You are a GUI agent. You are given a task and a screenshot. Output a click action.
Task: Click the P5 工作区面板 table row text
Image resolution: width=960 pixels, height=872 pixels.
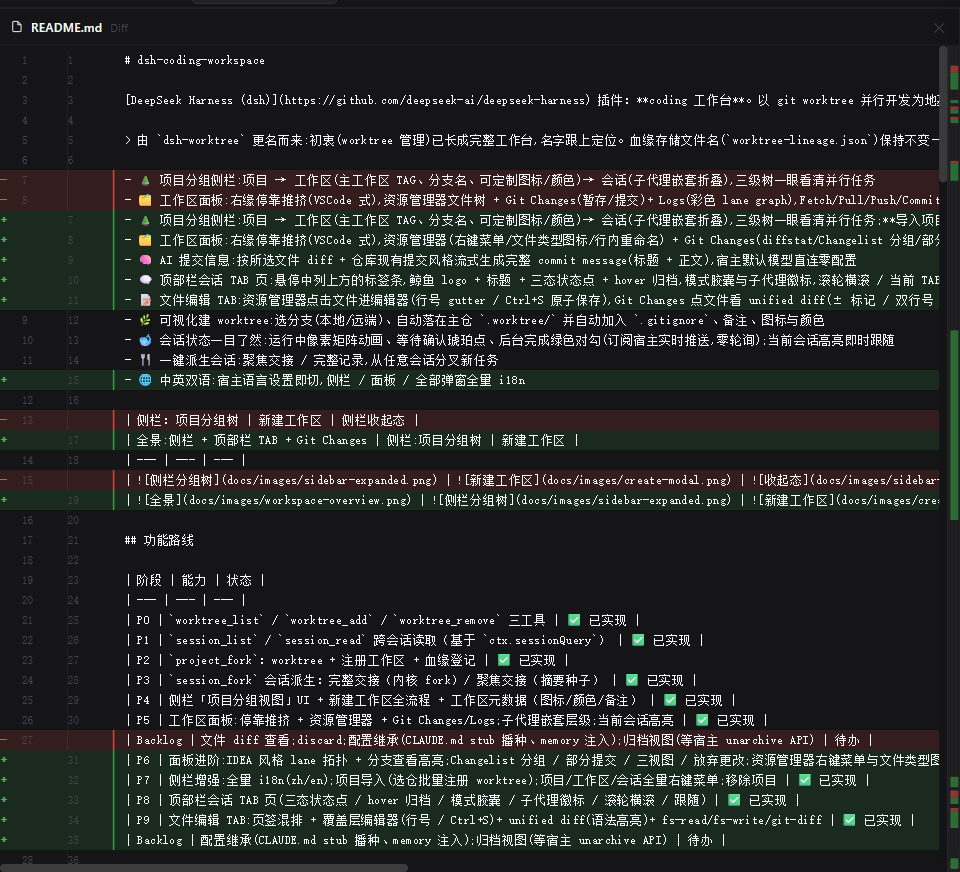tap(446, 720)
